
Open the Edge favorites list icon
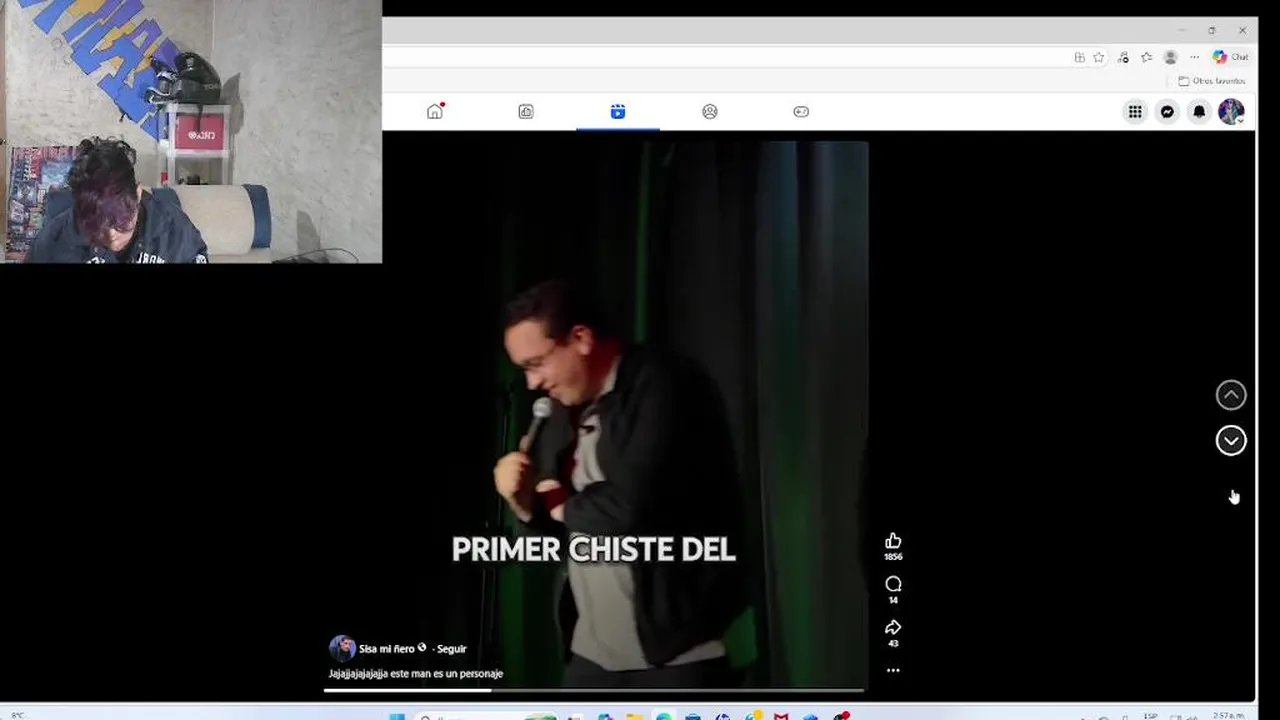pyautogui.click(x=1146, y=57)
